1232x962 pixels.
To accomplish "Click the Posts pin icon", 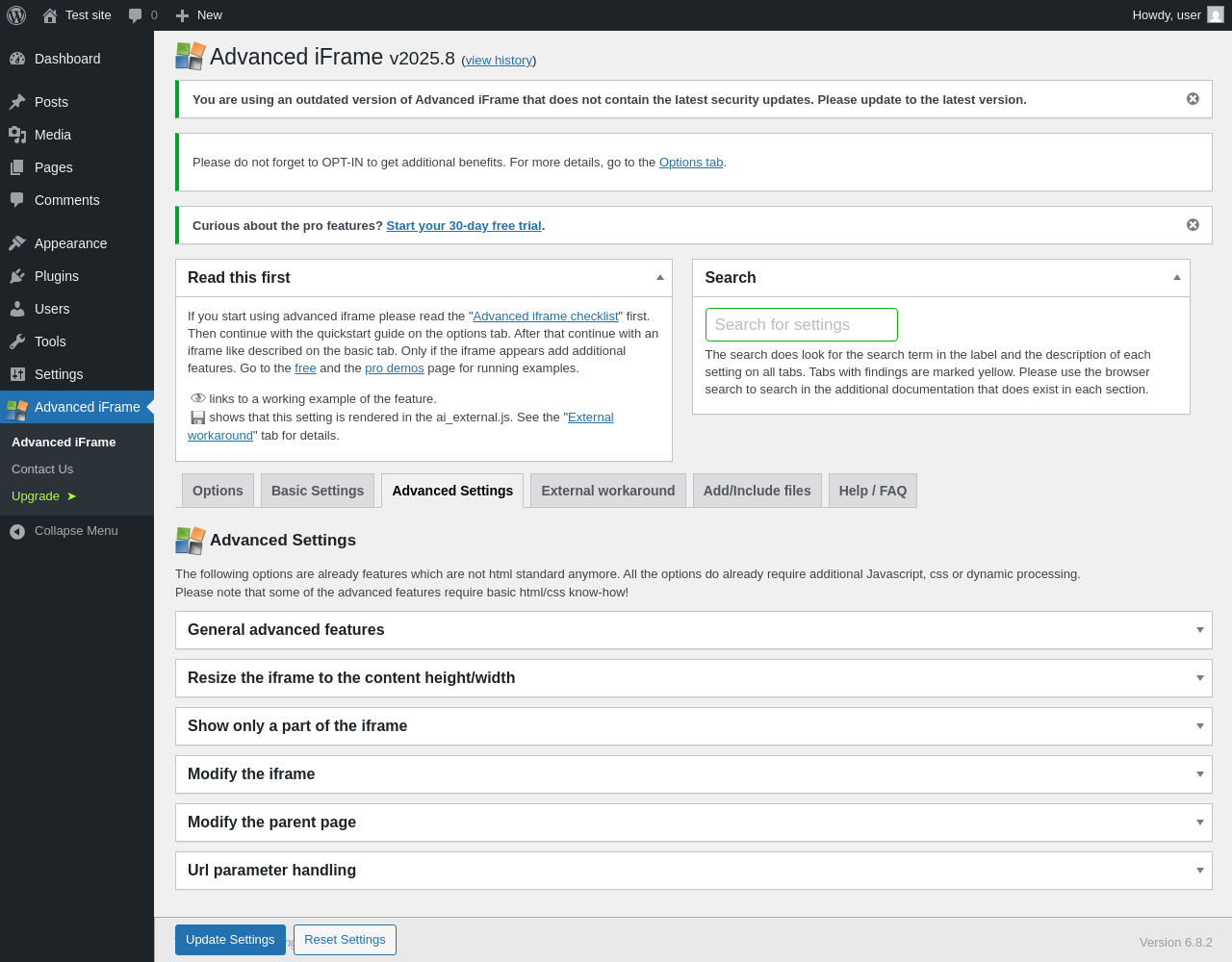I will (17, 102).
